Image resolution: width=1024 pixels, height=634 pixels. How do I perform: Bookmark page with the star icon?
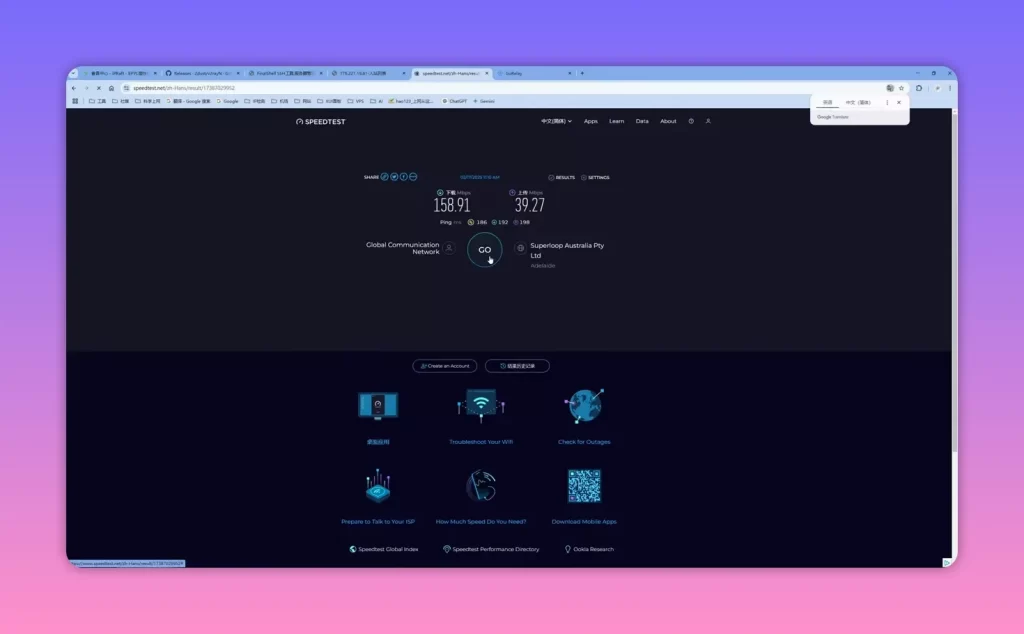coord(901,88)
